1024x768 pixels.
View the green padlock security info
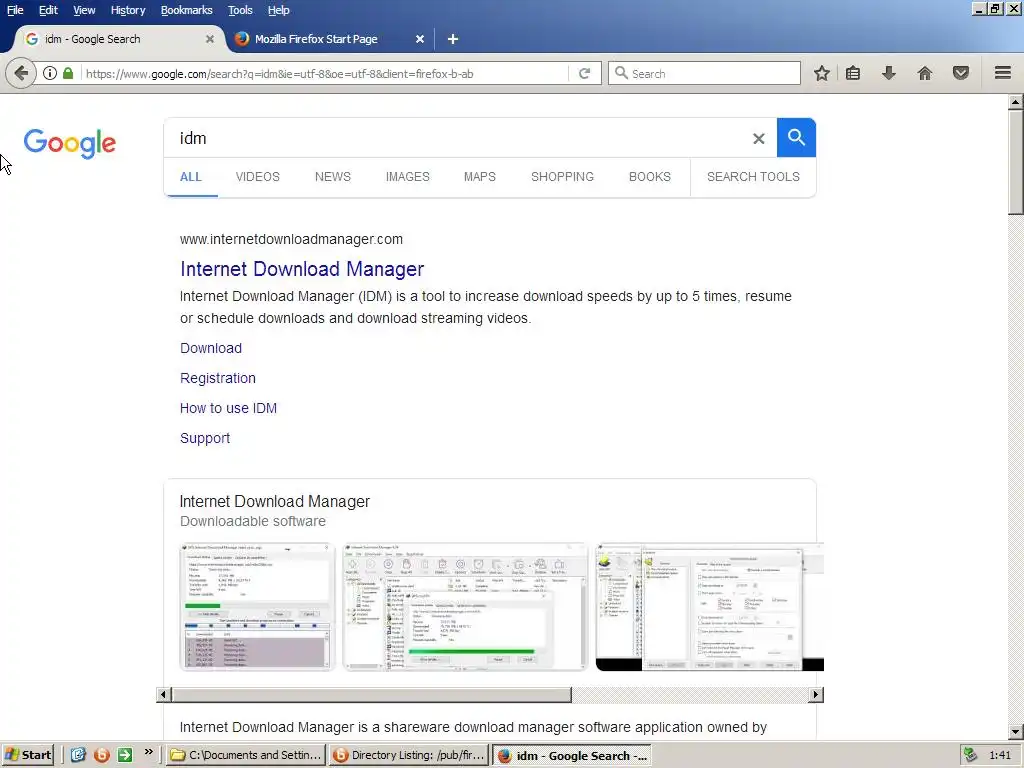[x=68, y=73]
